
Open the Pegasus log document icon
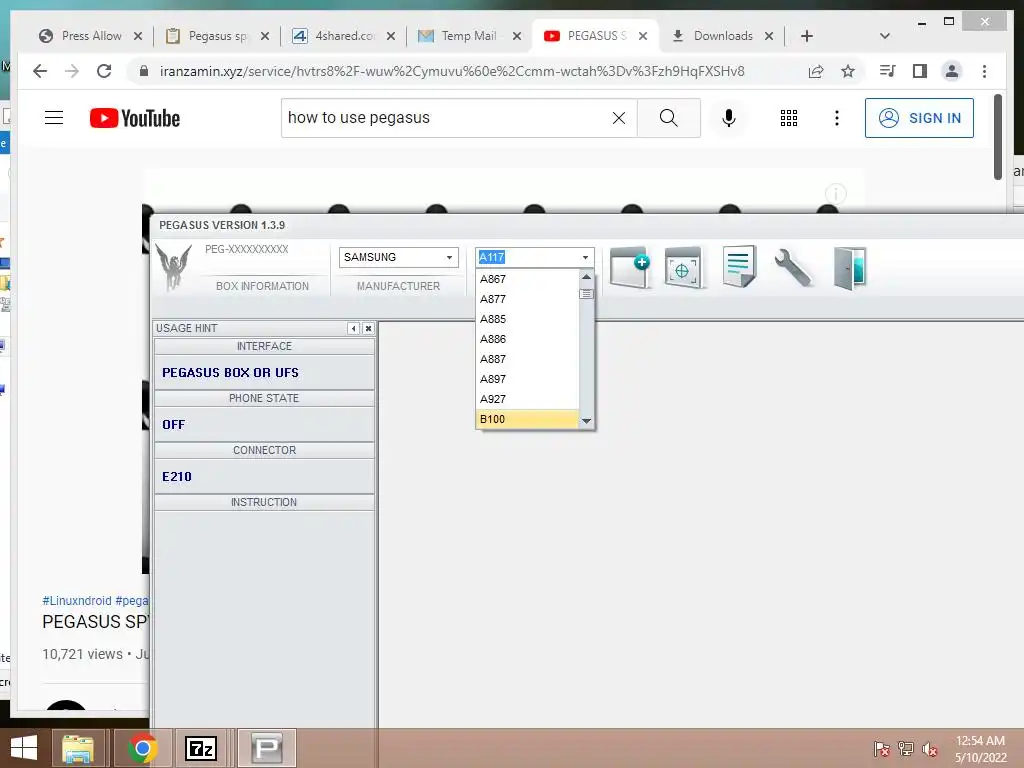[739, 266]
